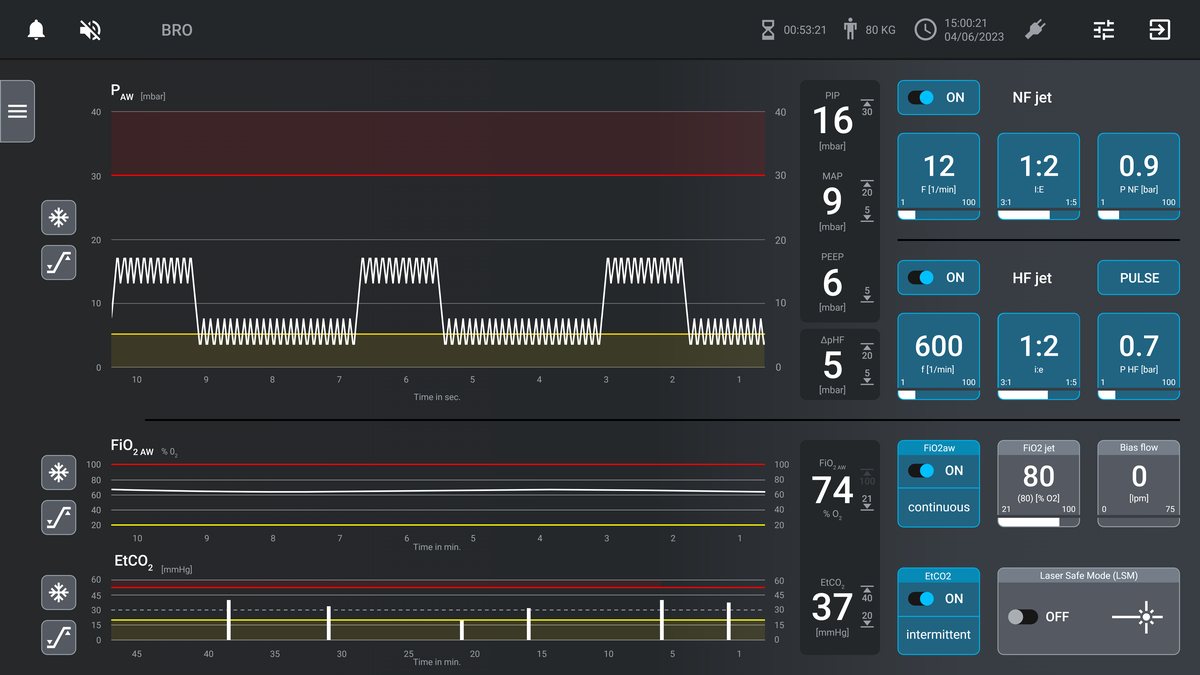The height and width of the screenshot is (675, 1200).
Task: Click the HF jet label
Action: pos(1032,278)
